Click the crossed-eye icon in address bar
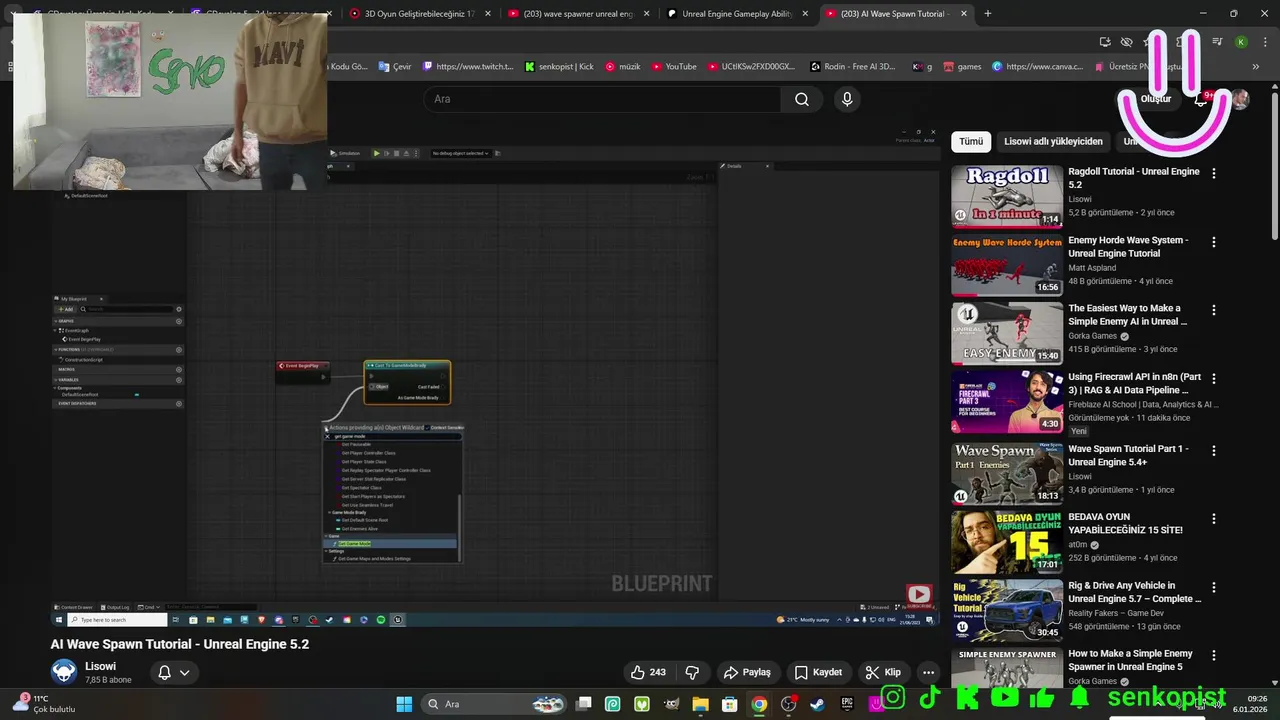Viewport: 1280px width, 720px height. 1127,42
